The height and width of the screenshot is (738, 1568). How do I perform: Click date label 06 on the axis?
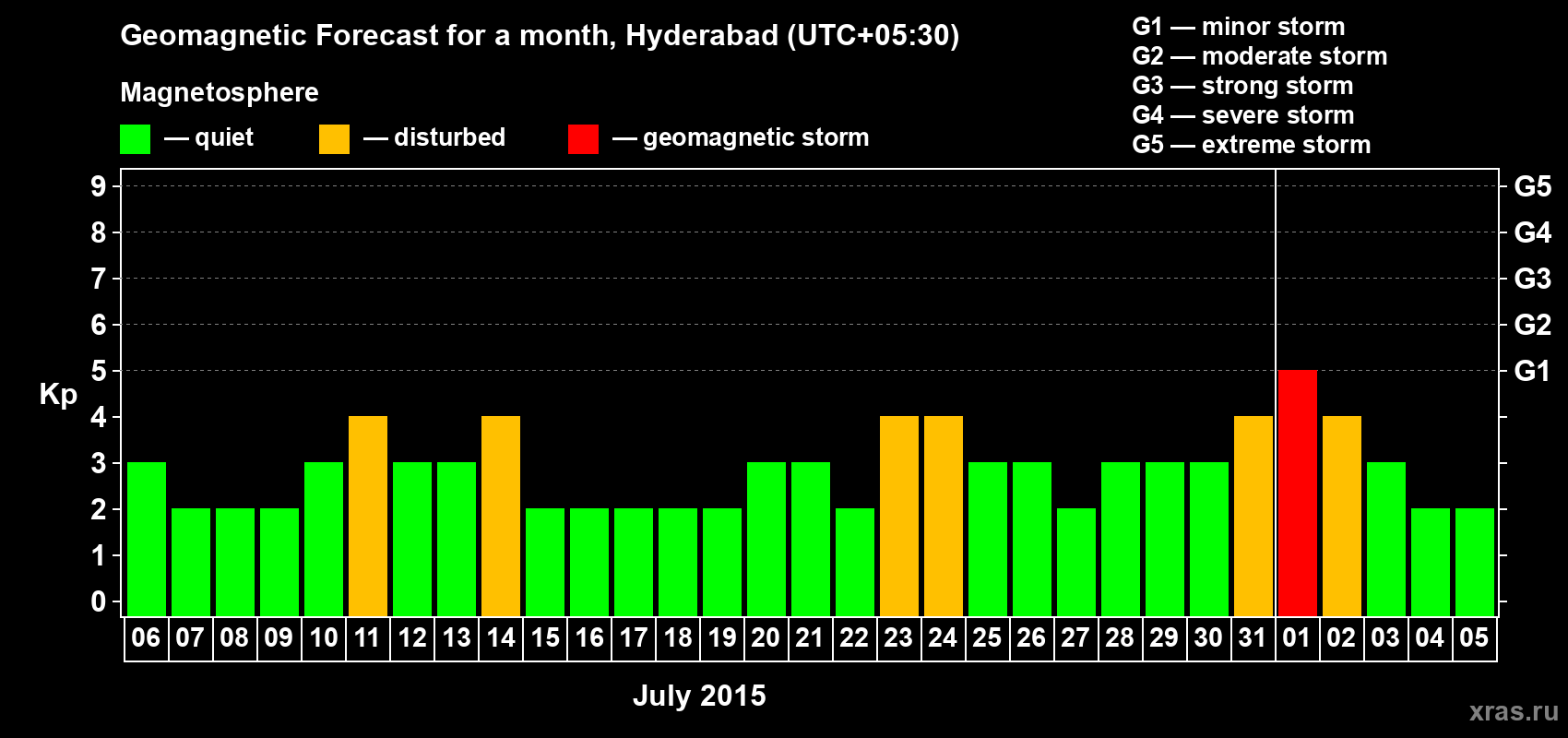[146, 638]
